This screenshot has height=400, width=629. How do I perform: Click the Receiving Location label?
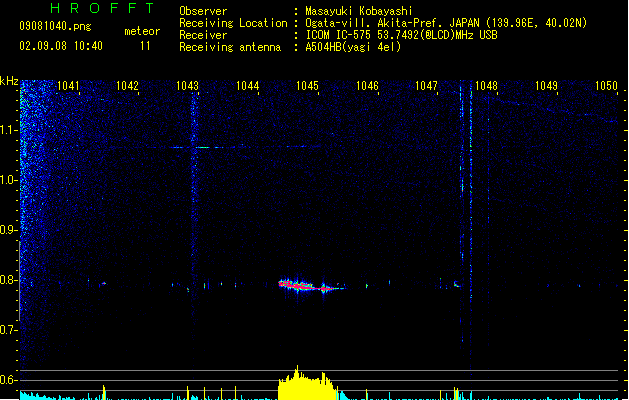pos(233,23)
